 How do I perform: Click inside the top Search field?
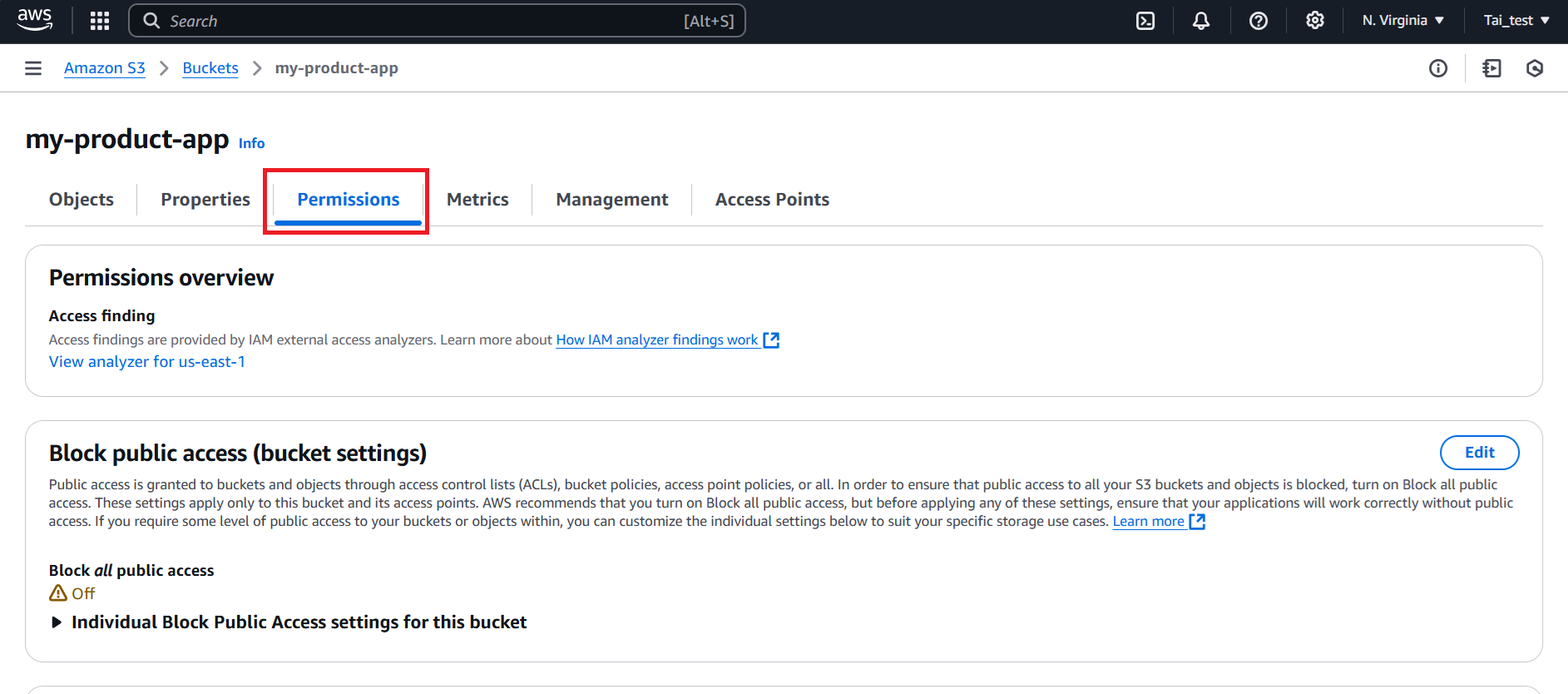(437, 21)
